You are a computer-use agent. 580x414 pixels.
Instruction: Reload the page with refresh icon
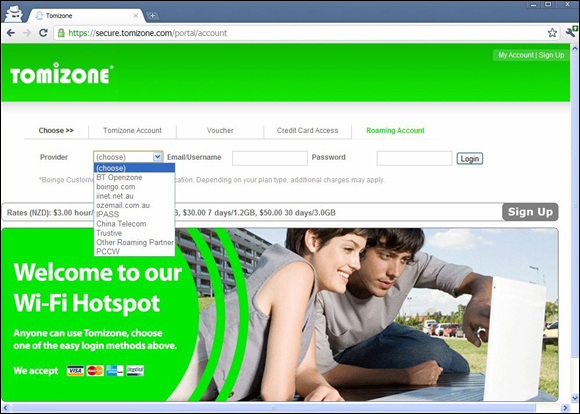(x=43, y=33)
